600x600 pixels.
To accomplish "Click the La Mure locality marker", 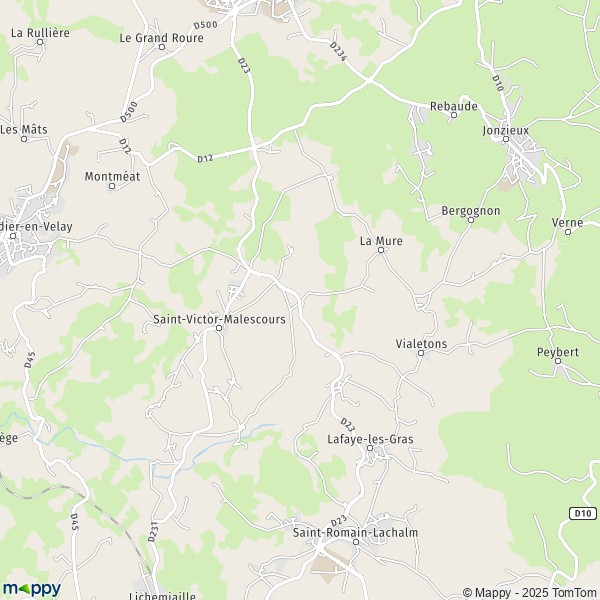I will click(381, 250).
